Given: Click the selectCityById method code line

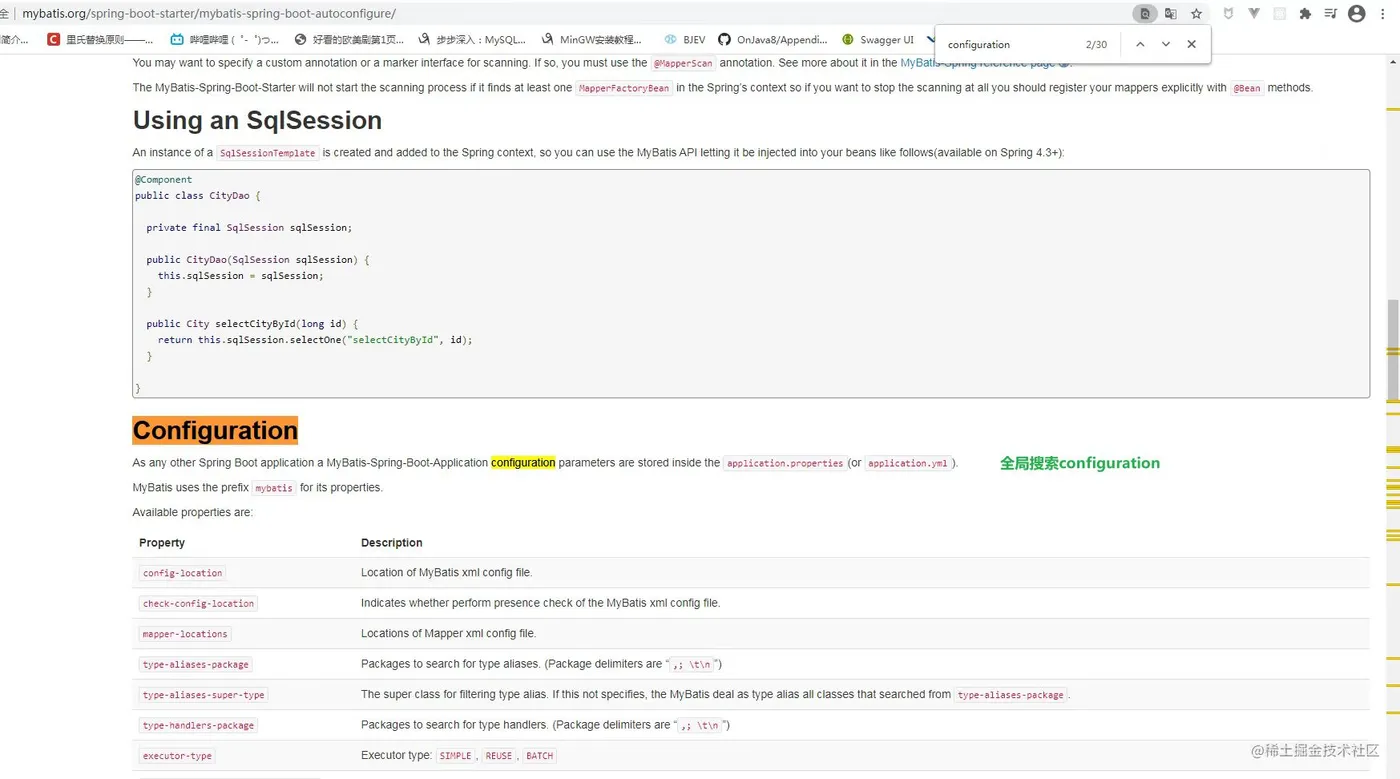Looking at the screenshot, I should pos(252,324).
